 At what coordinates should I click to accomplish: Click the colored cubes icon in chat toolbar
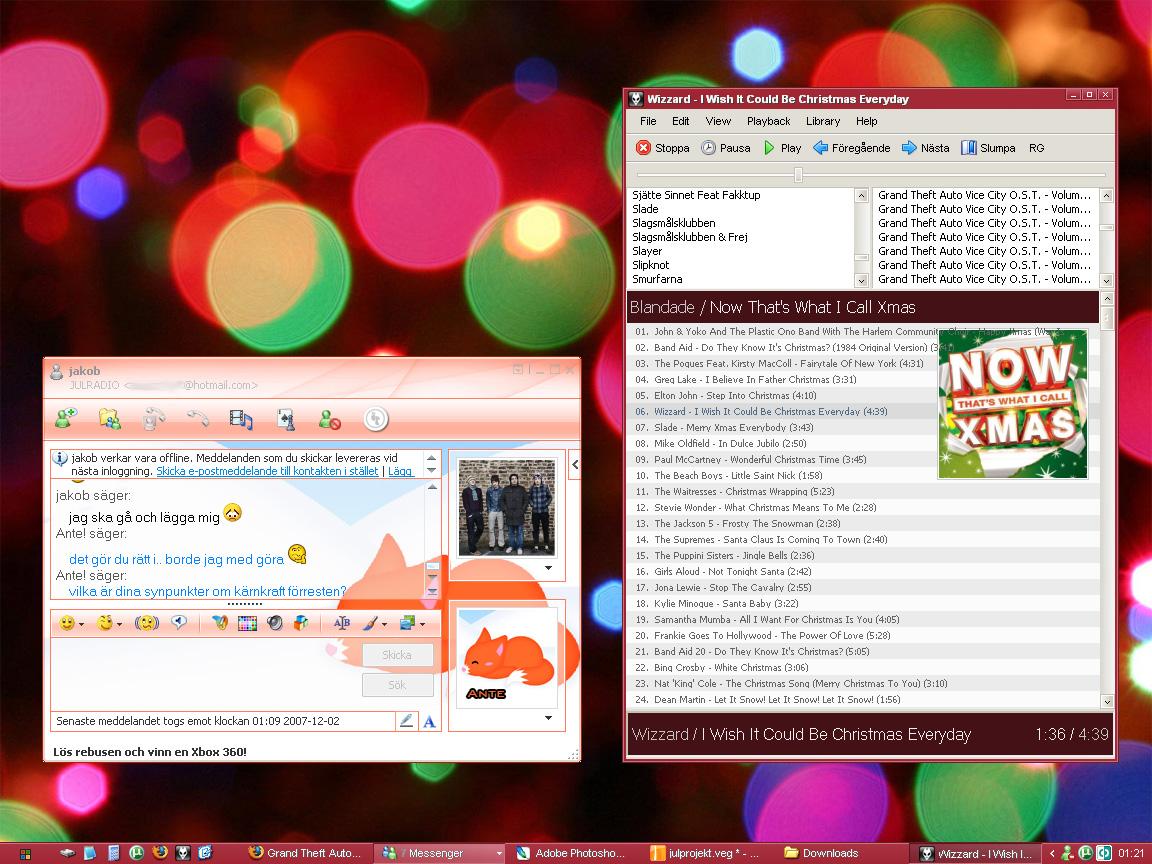tap(301, 623)
